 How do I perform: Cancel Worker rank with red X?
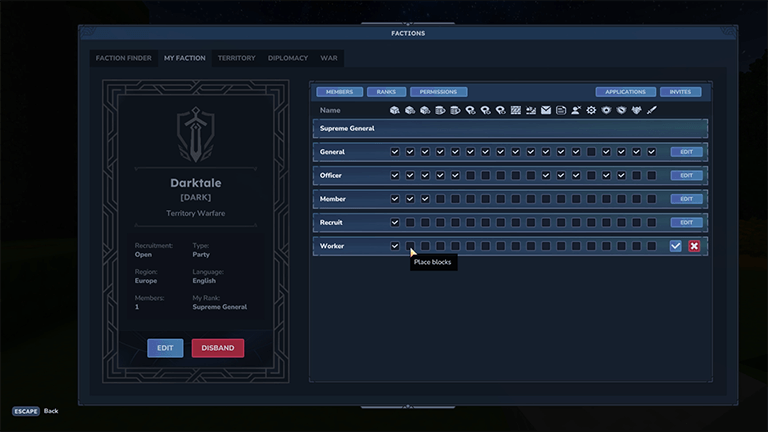pos(694,246)
